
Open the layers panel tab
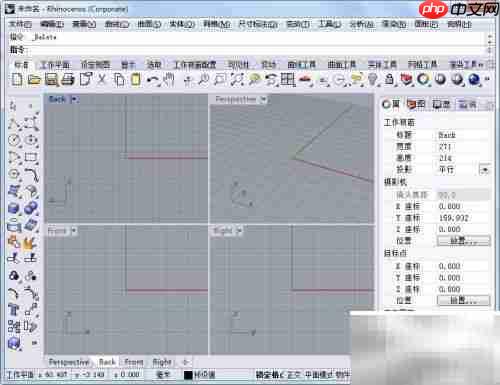[416, 105]
